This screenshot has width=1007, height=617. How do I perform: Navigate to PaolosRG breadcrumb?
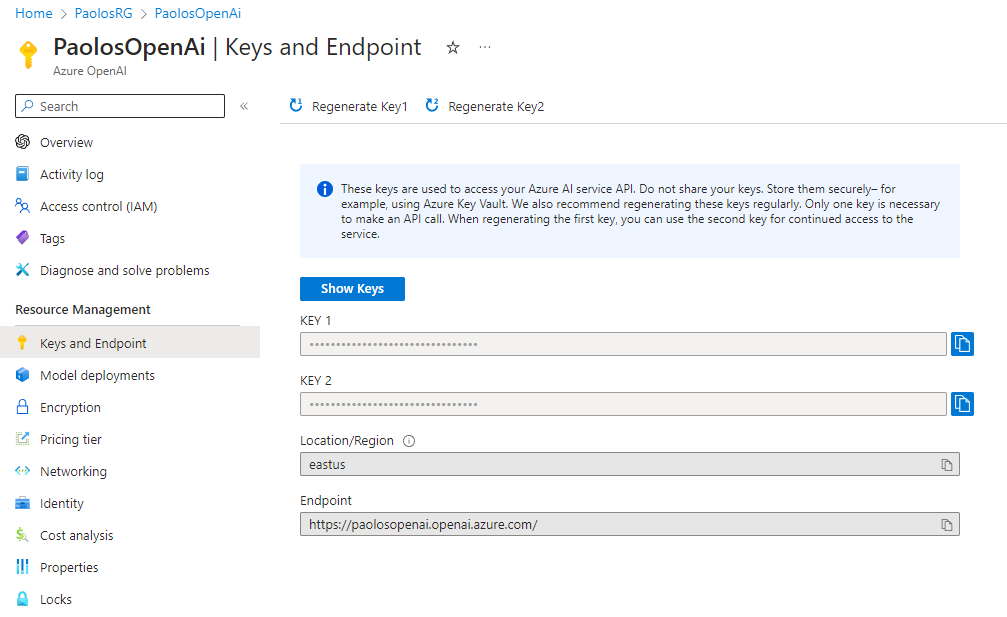(103, 13)
